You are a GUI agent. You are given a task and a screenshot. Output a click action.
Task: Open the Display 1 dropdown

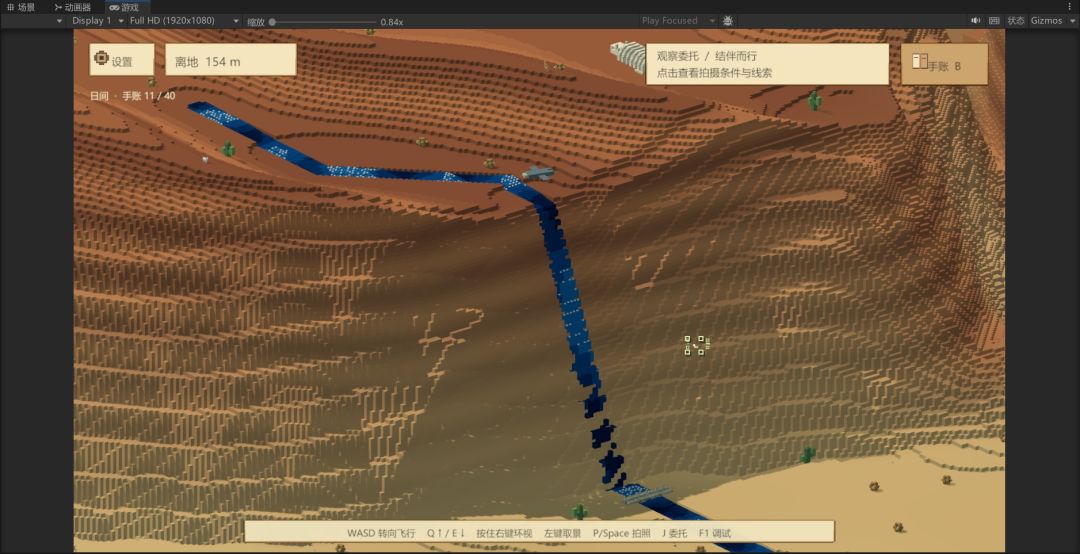(98, 21)
